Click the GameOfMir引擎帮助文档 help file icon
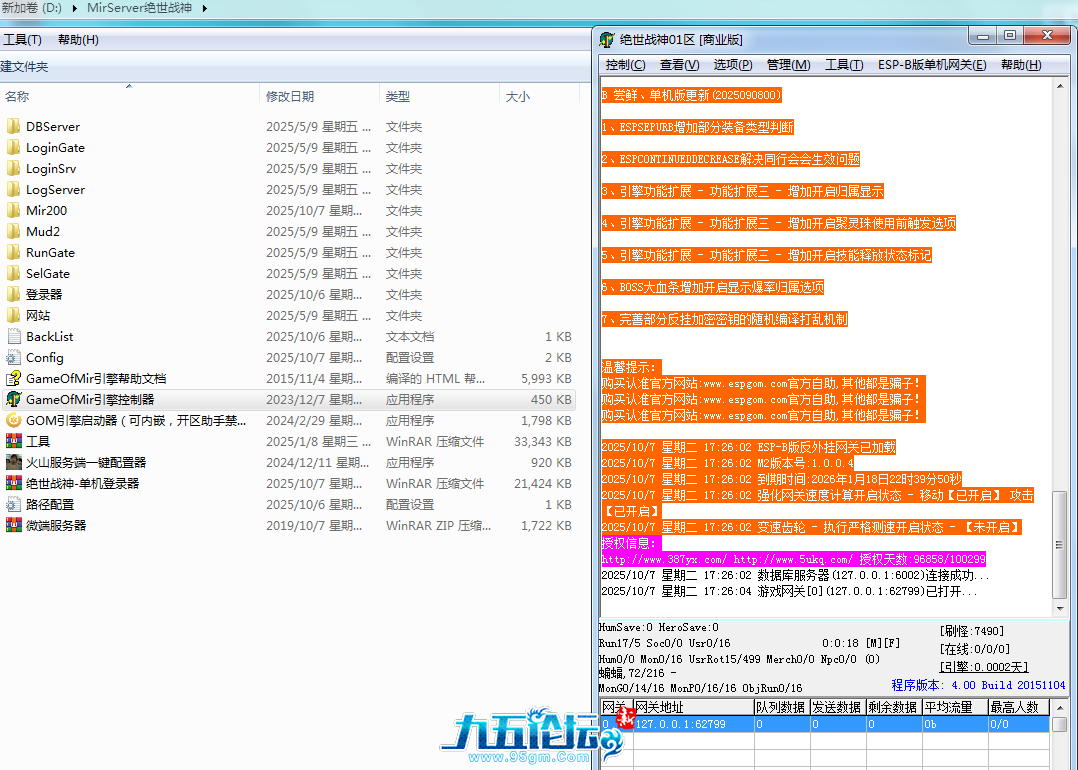The image size is (1078, 770). (x=13, y=378)
